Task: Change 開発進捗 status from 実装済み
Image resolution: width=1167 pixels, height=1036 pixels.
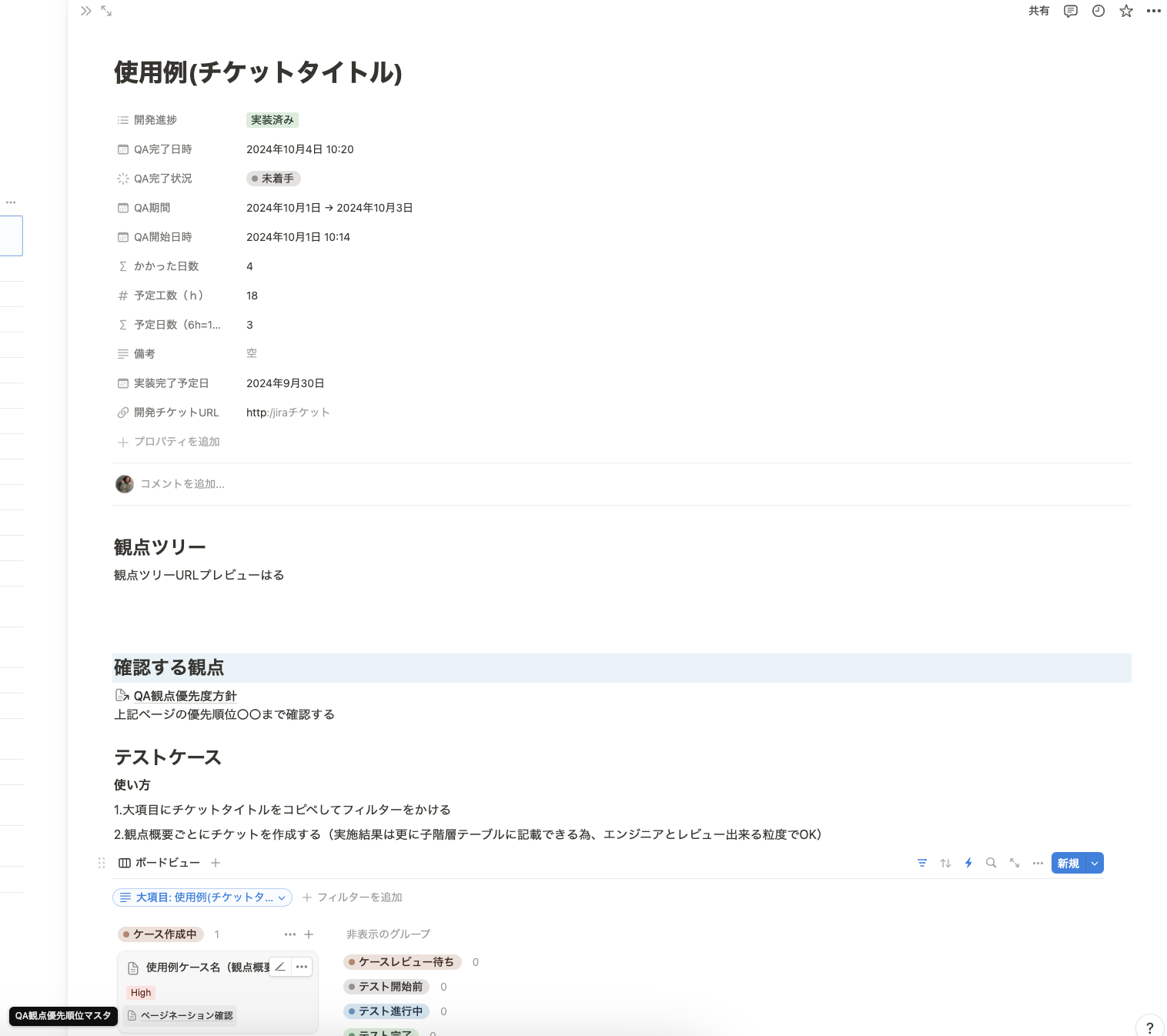Action: click(272, 120)
